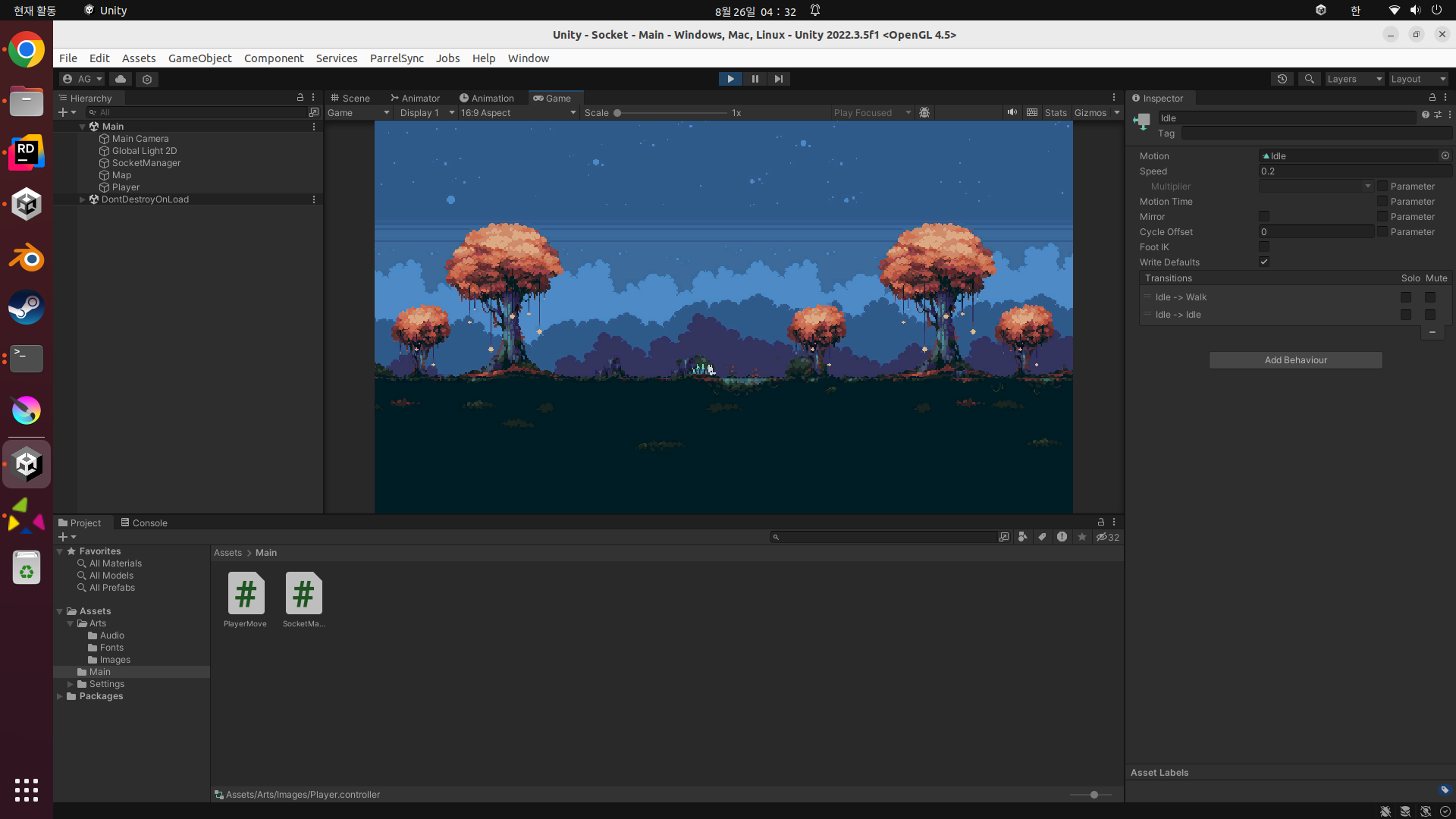Lock the Inspector with the lock icon
The image size is (1456, 819).
tap(1432, 98)
